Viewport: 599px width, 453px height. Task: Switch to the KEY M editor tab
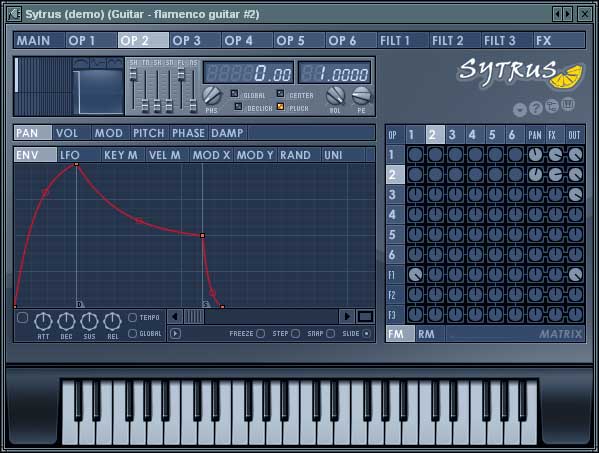tap(123, 155)
